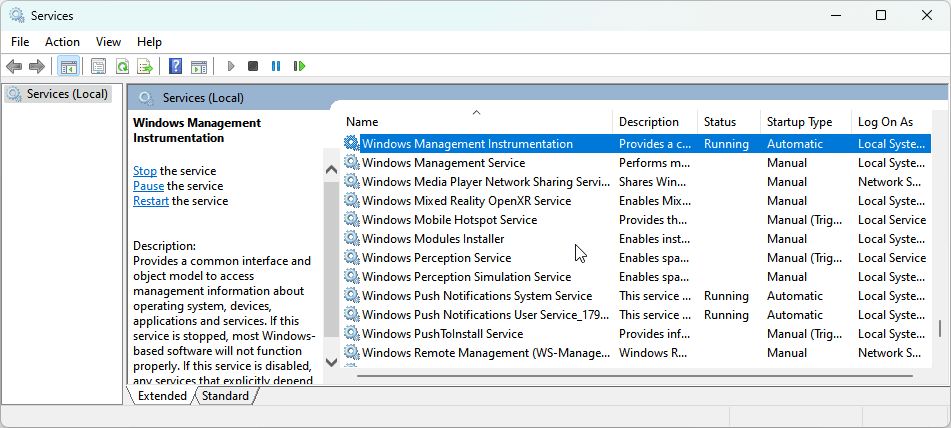951x428 pixels.
Task: Click gear icon of Windows Perception Simulation Service
Action: 351,276
